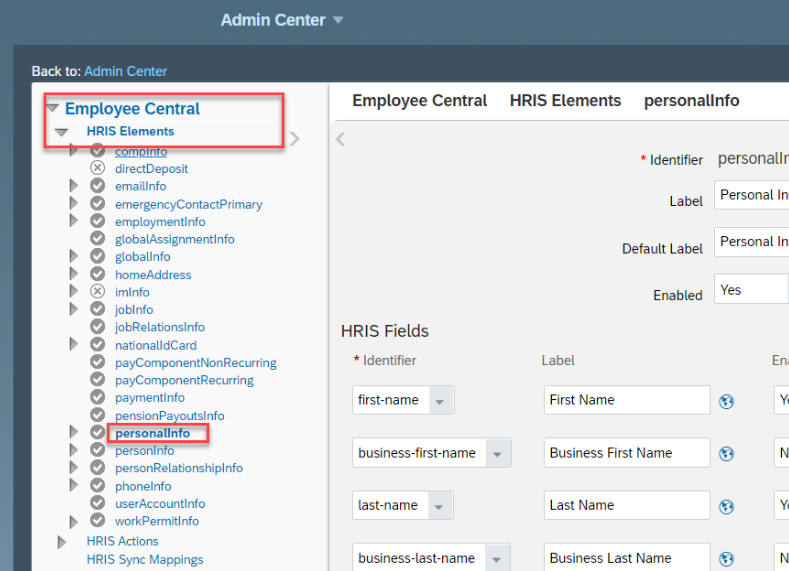Image resolution: width=789 pixels, height=571 pixels.
Task: Expand the personalInfo tree node
Action: click(x=73, y=432)
